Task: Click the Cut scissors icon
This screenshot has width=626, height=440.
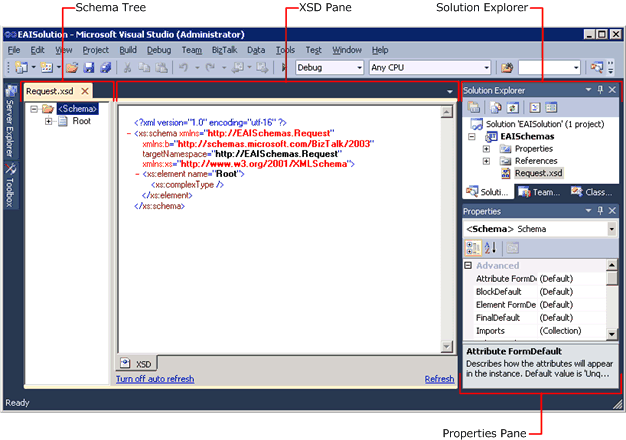Action: (x=127, y=67)
